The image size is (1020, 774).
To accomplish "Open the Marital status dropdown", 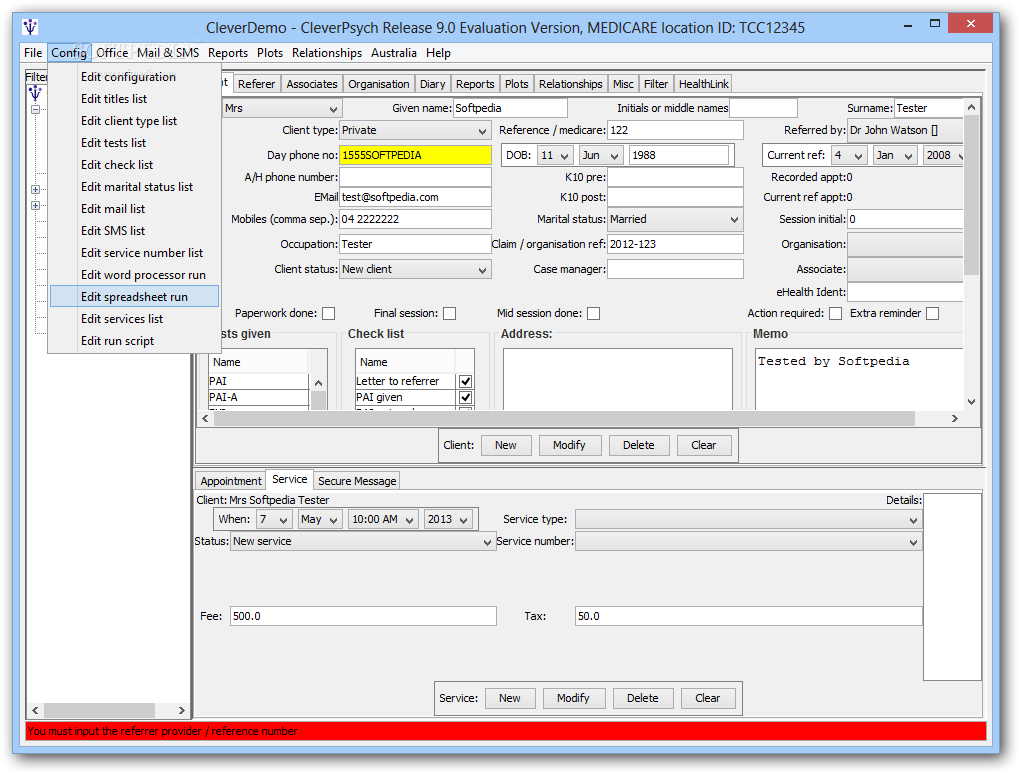I will (675, 219).
